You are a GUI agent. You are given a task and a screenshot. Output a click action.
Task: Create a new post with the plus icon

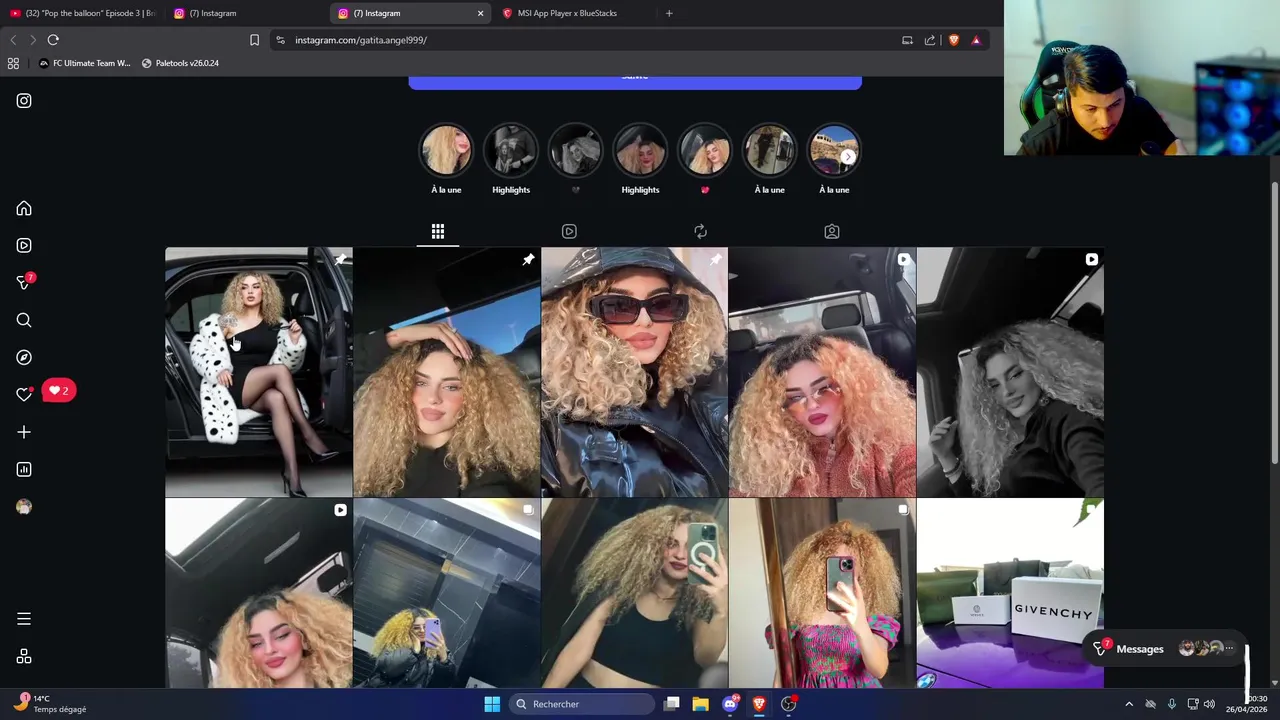coord(24,432)
